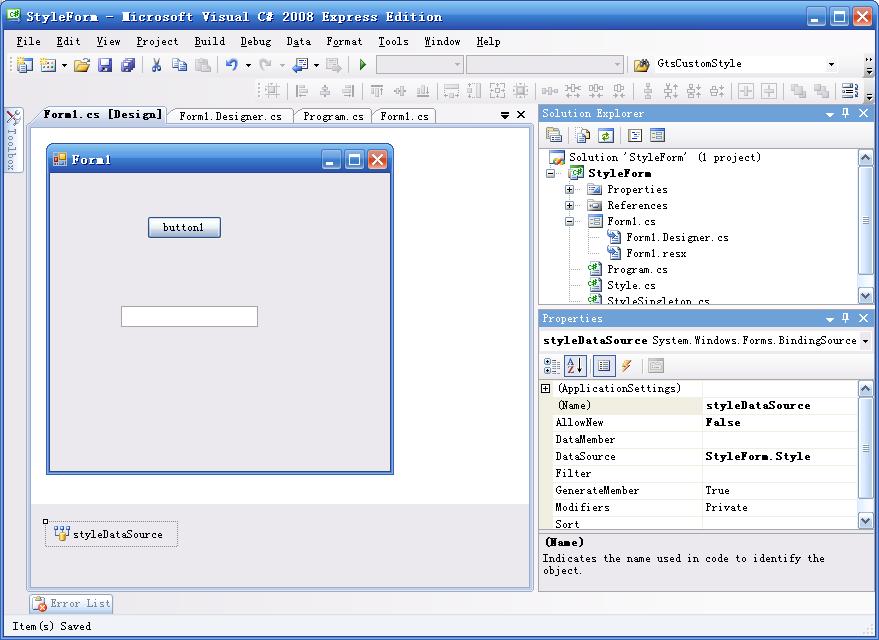Toggle the Properties view button in Properties panel
Screen dimensions: 879x640
[x=604, y=366]
